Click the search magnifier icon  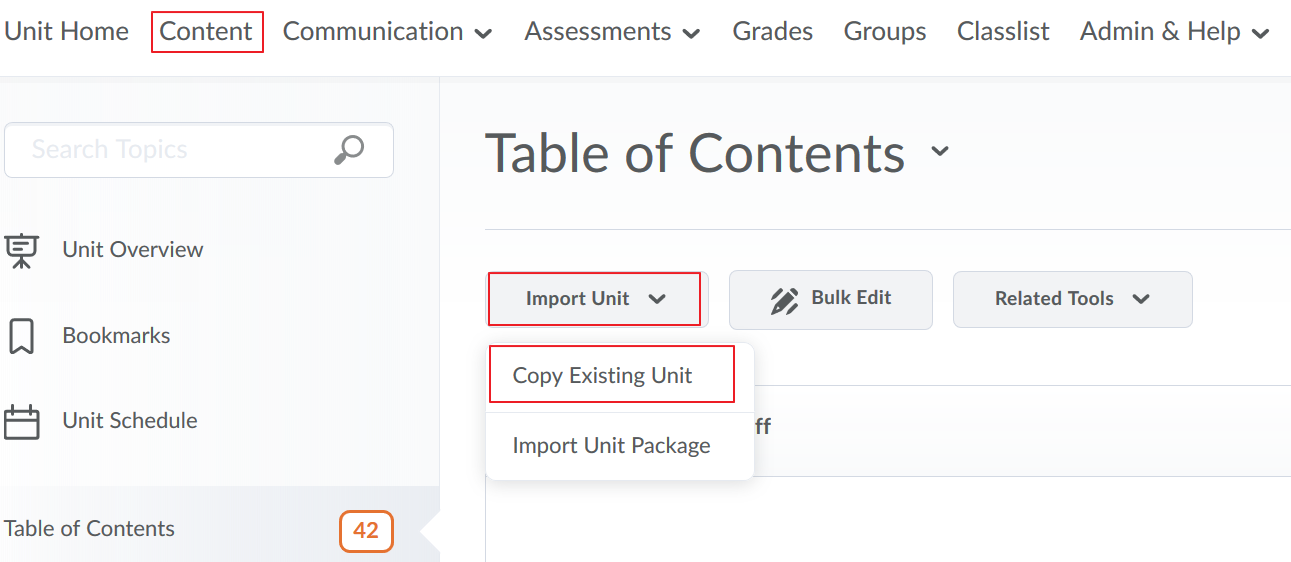348,150
